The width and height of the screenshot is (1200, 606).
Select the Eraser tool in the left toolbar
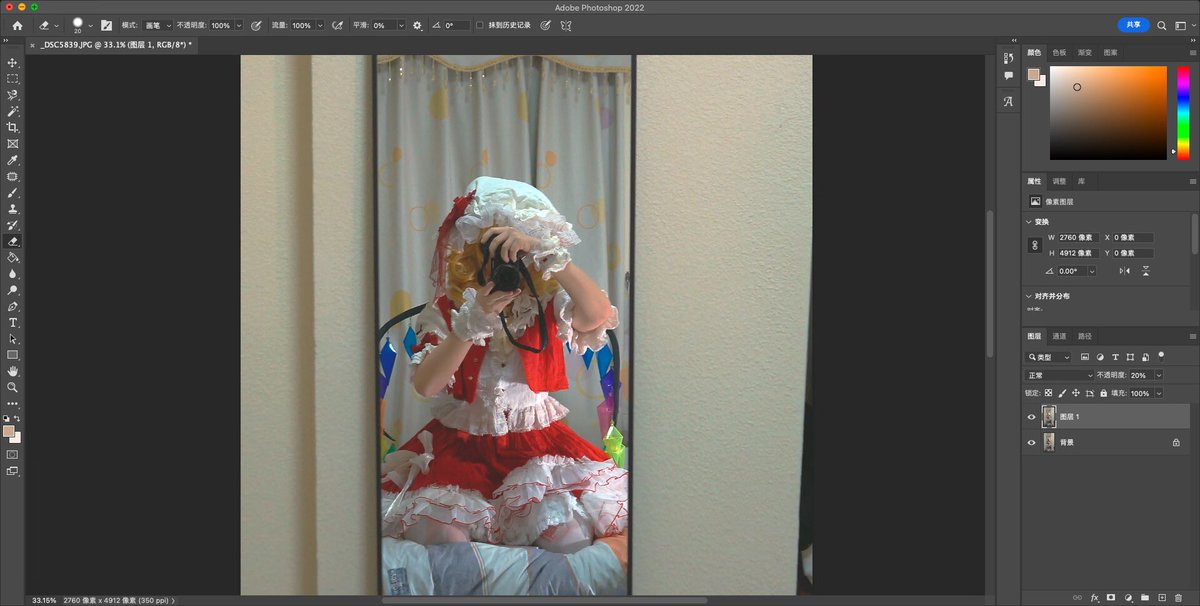pos(13,241)
